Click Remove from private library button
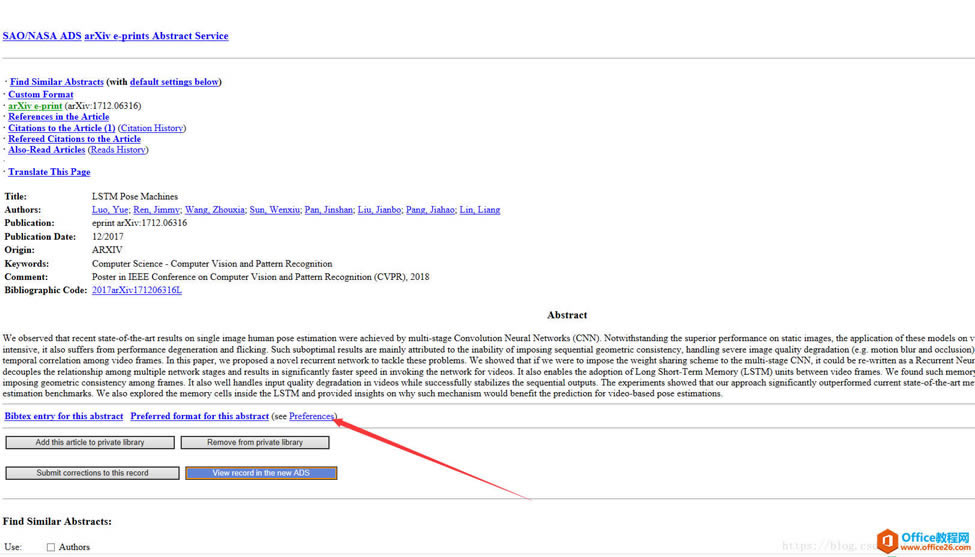The height and width of the screenshot is (557, 975). tap(255, 443)
